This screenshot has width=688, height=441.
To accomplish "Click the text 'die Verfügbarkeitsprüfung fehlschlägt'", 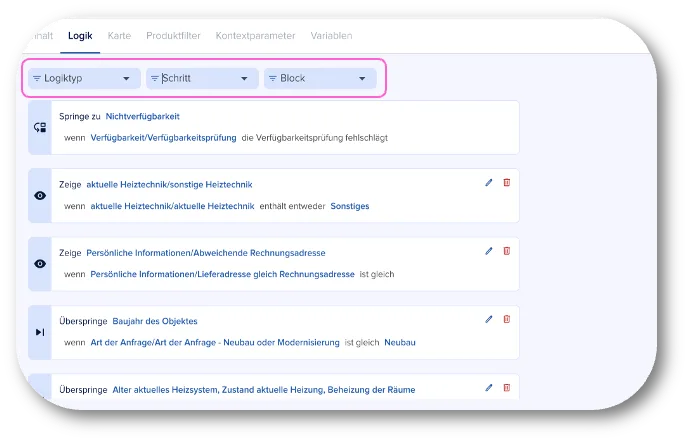I will (x=315, y=138).
